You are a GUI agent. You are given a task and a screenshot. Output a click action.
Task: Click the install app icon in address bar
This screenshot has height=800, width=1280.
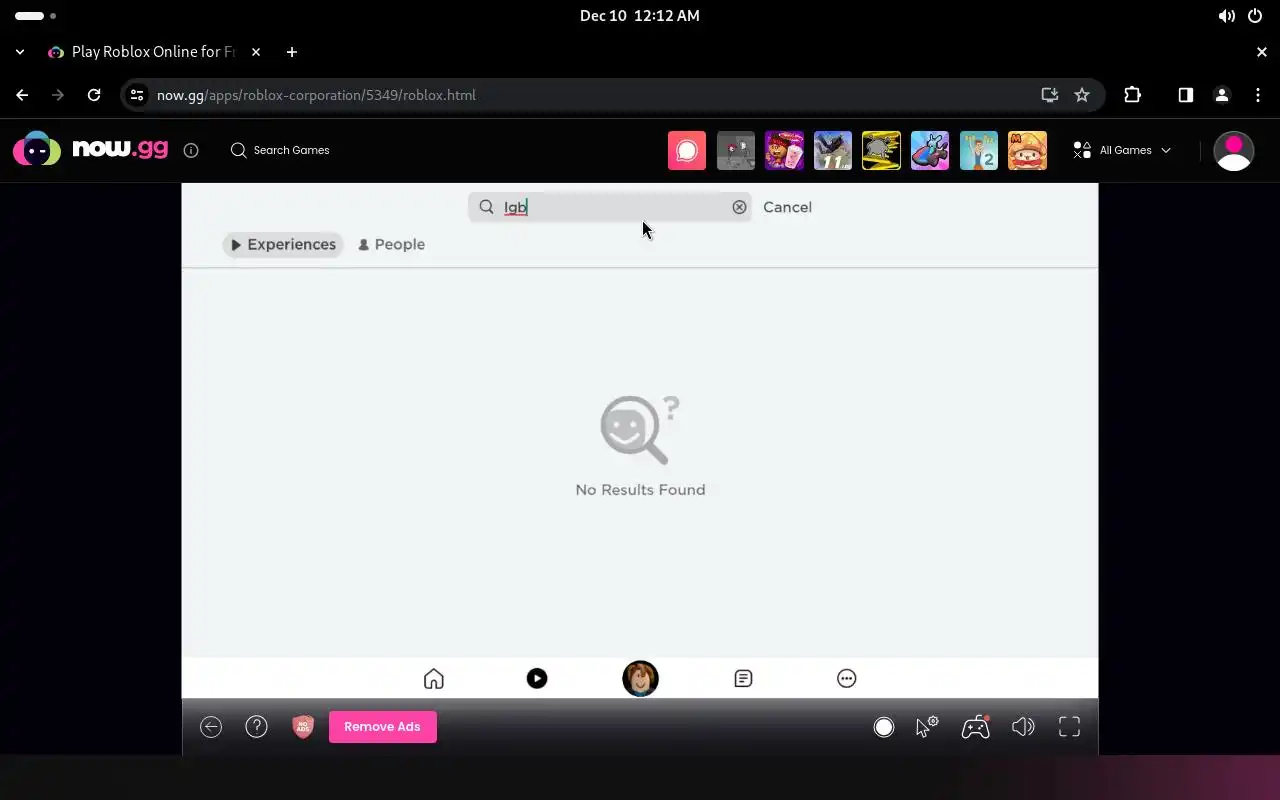1049,95
